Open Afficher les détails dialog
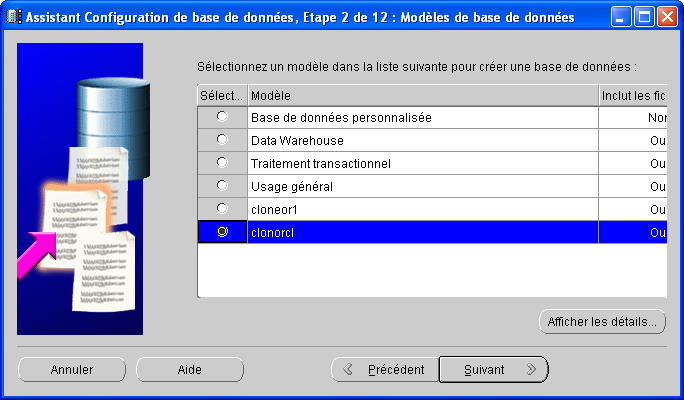The height and width of the screenshot is (400, 684). 602,322
